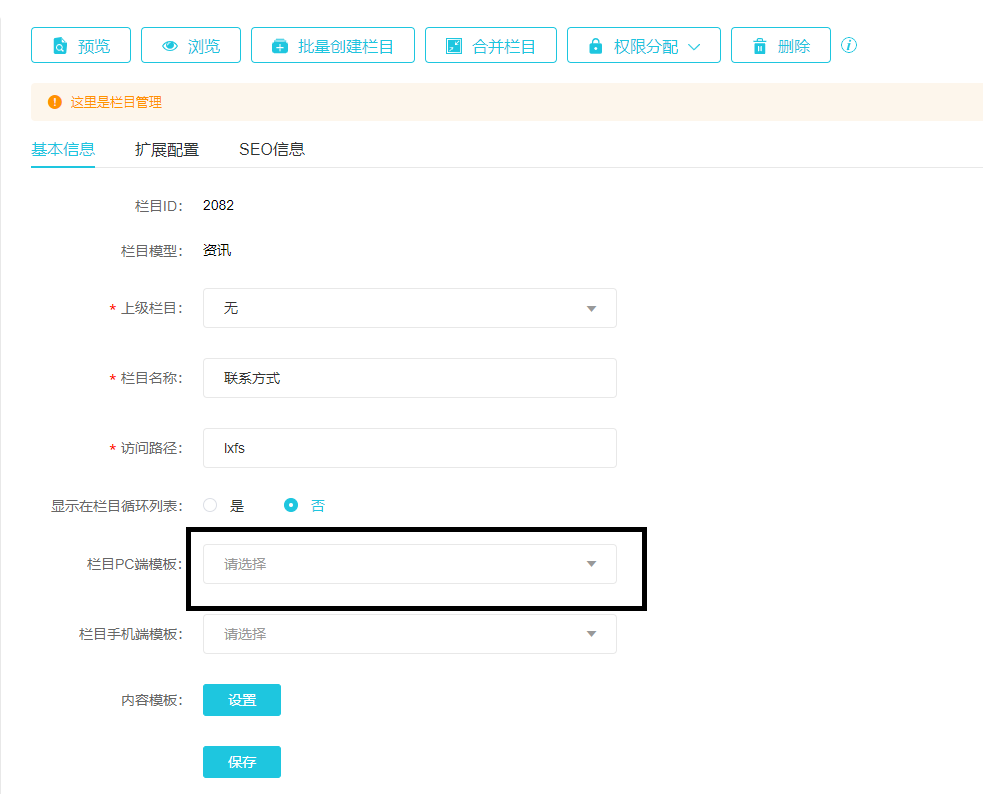
Task: Click the 预览 preview icon button
Action: click(81, 46)
